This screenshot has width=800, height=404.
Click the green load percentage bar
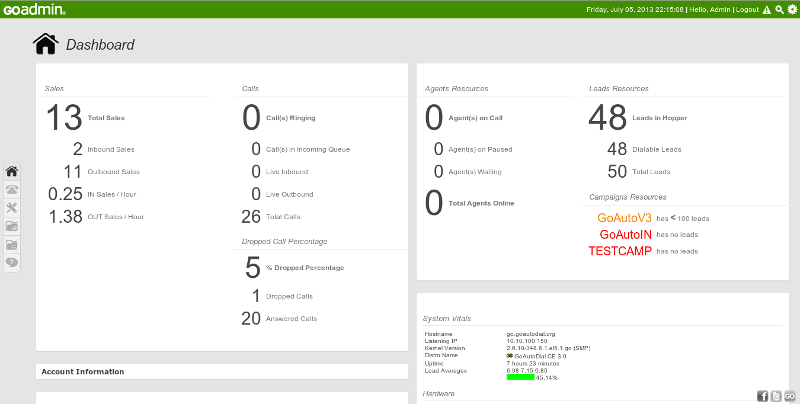pyautogui.click(x=520, y=377)
